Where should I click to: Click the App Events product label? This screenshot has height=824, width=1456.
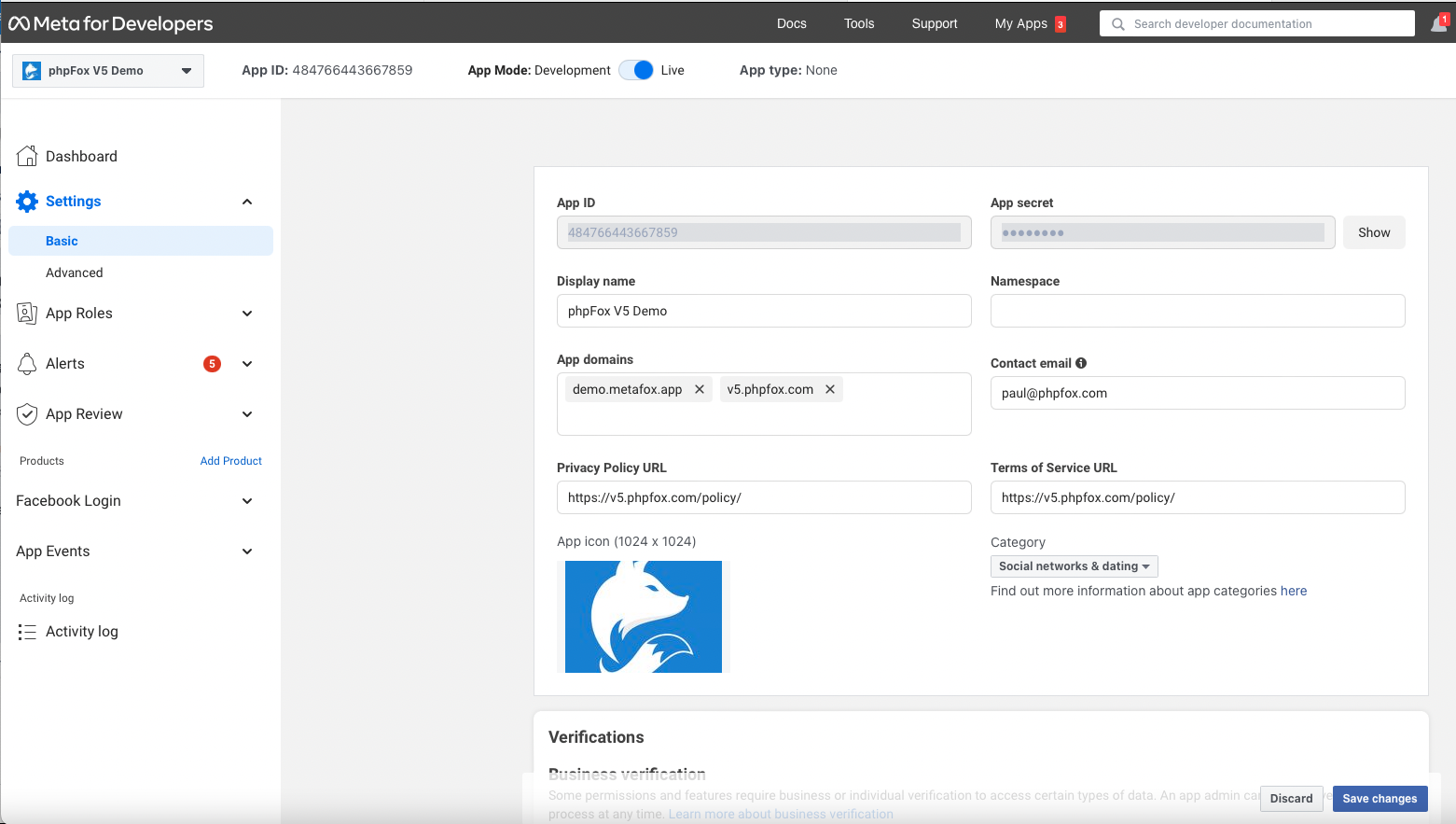point(53,552)
